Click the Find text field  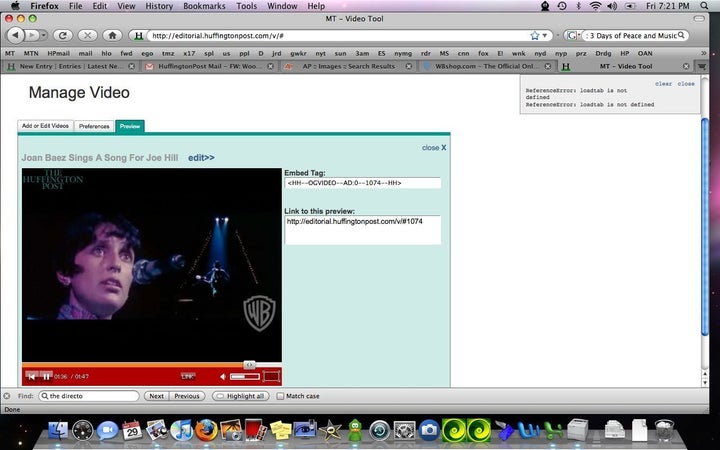click(89, 396)
